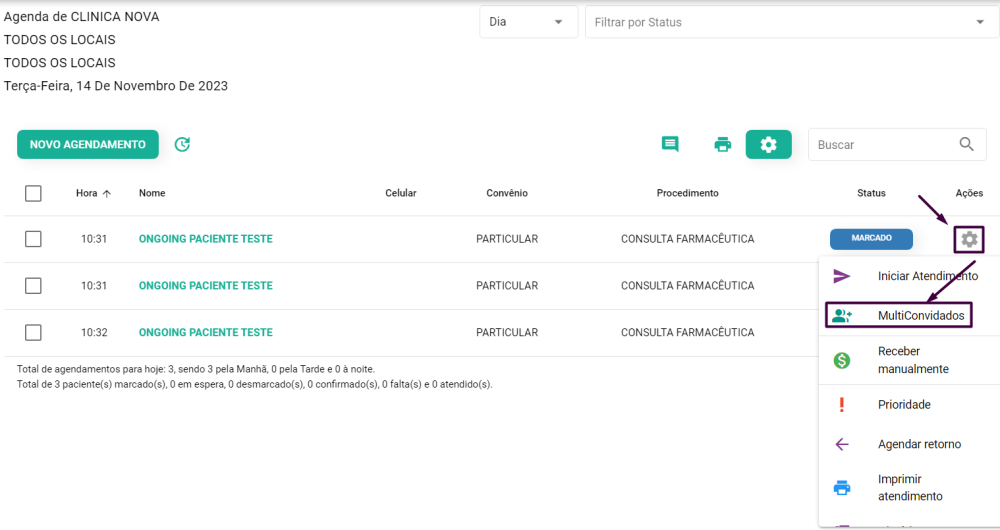Focus the Buscar search field

pos(880,144)
